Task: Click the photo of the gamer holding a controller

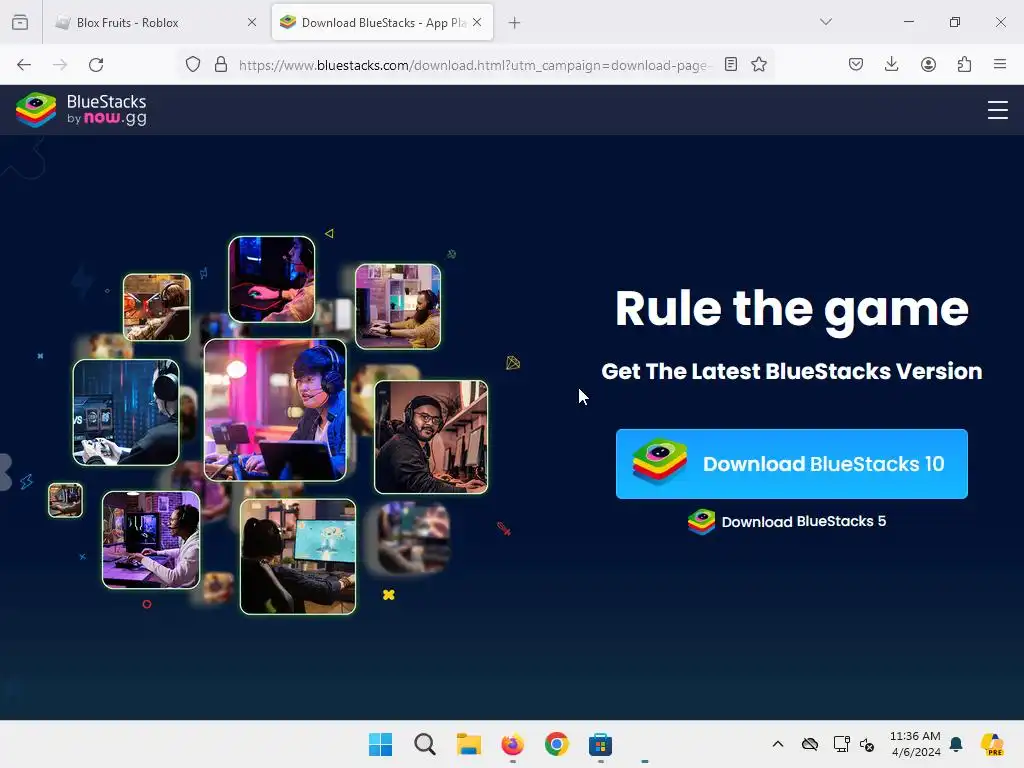Action: [126, 412]
